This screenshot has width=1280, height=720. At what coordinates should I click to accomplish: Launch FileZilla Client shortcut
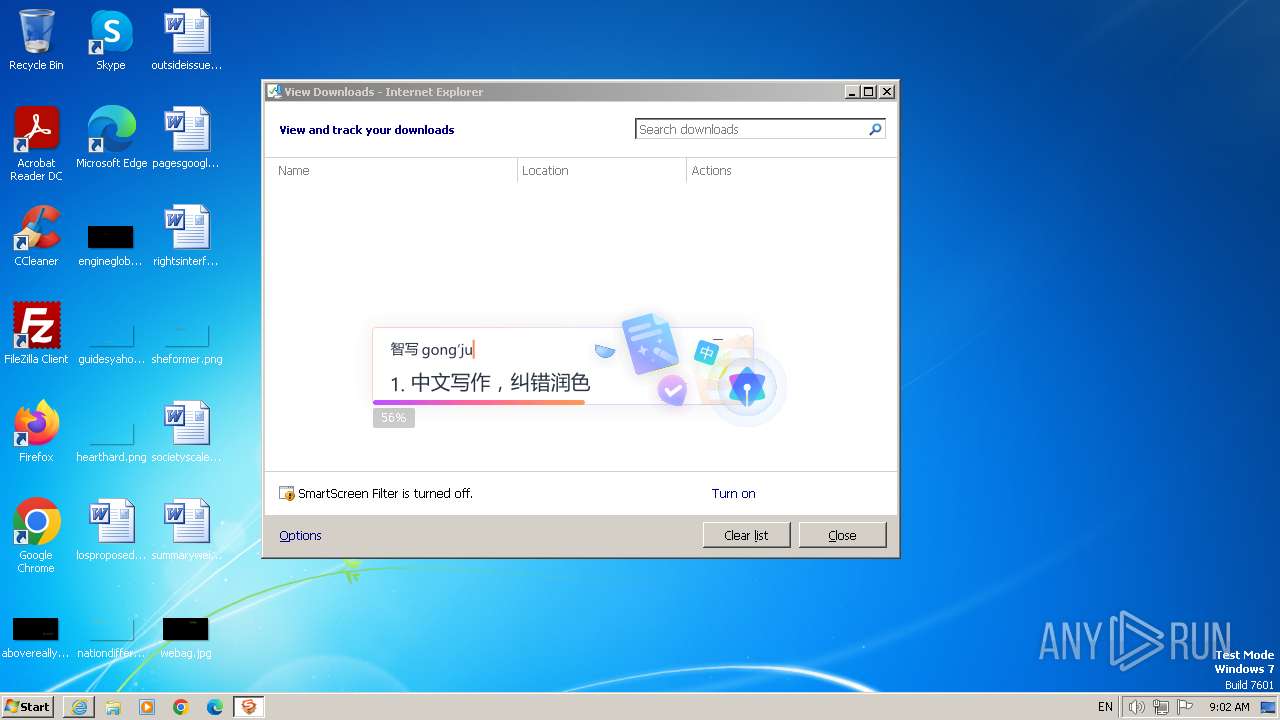(36, 333)
